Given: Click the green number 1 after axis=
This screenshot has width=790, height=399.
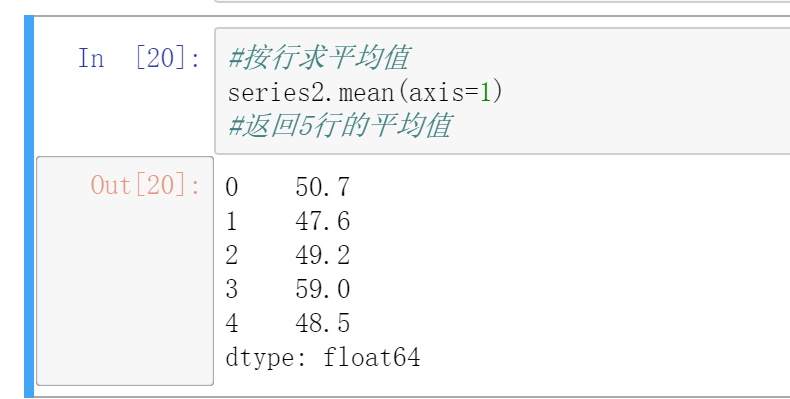Looking at the screenshot, I should (485, 93).
